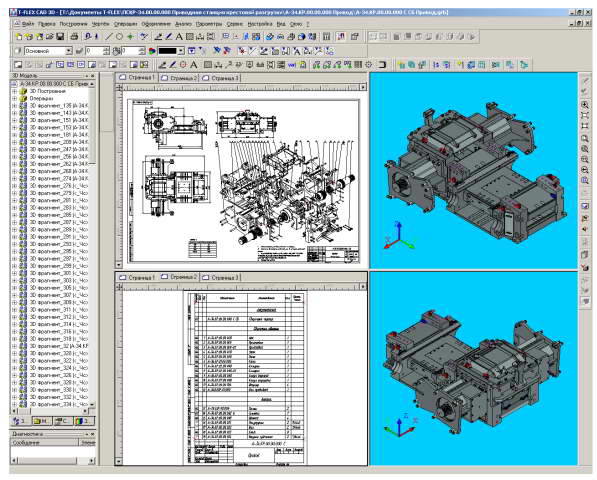The height and width of the screenshot is (480, 597).
Task: Click the hatch fill tool icon
Action: [x=189, y=37]
